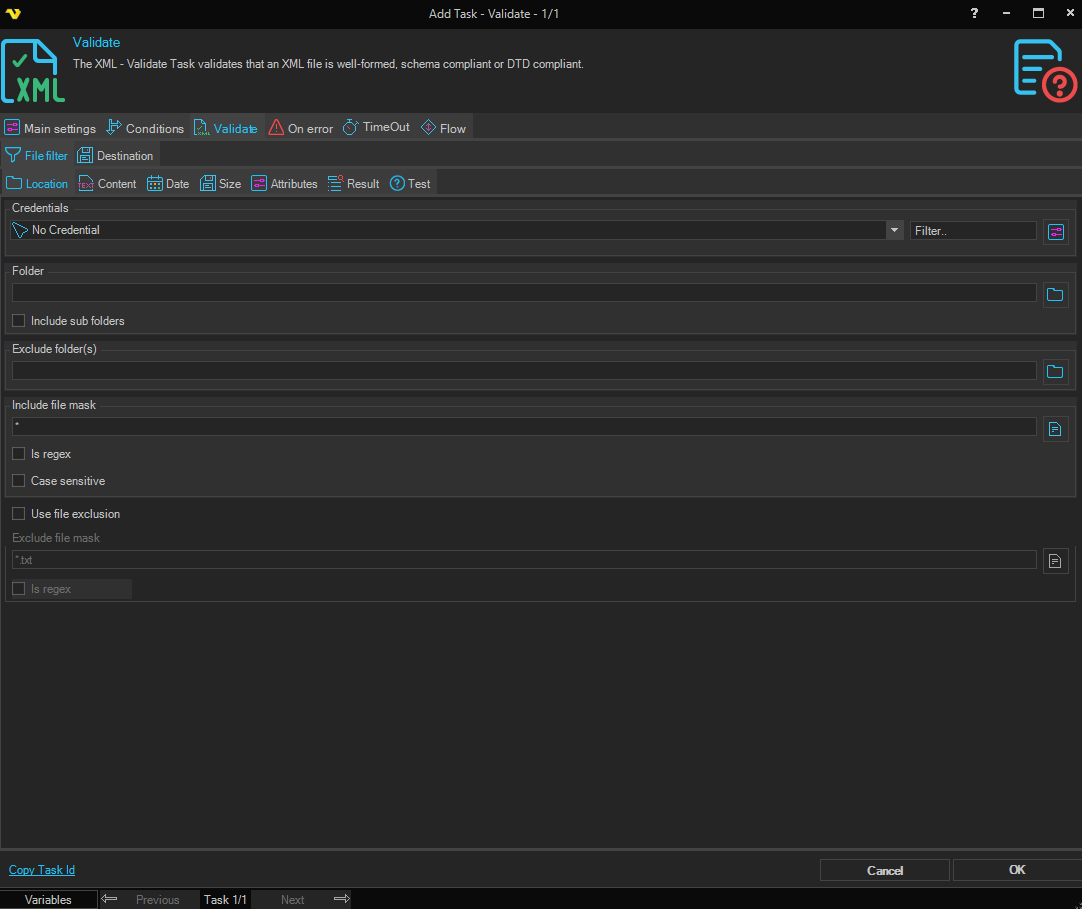Expand the No Credential dropdown

(x=893, y=230)
